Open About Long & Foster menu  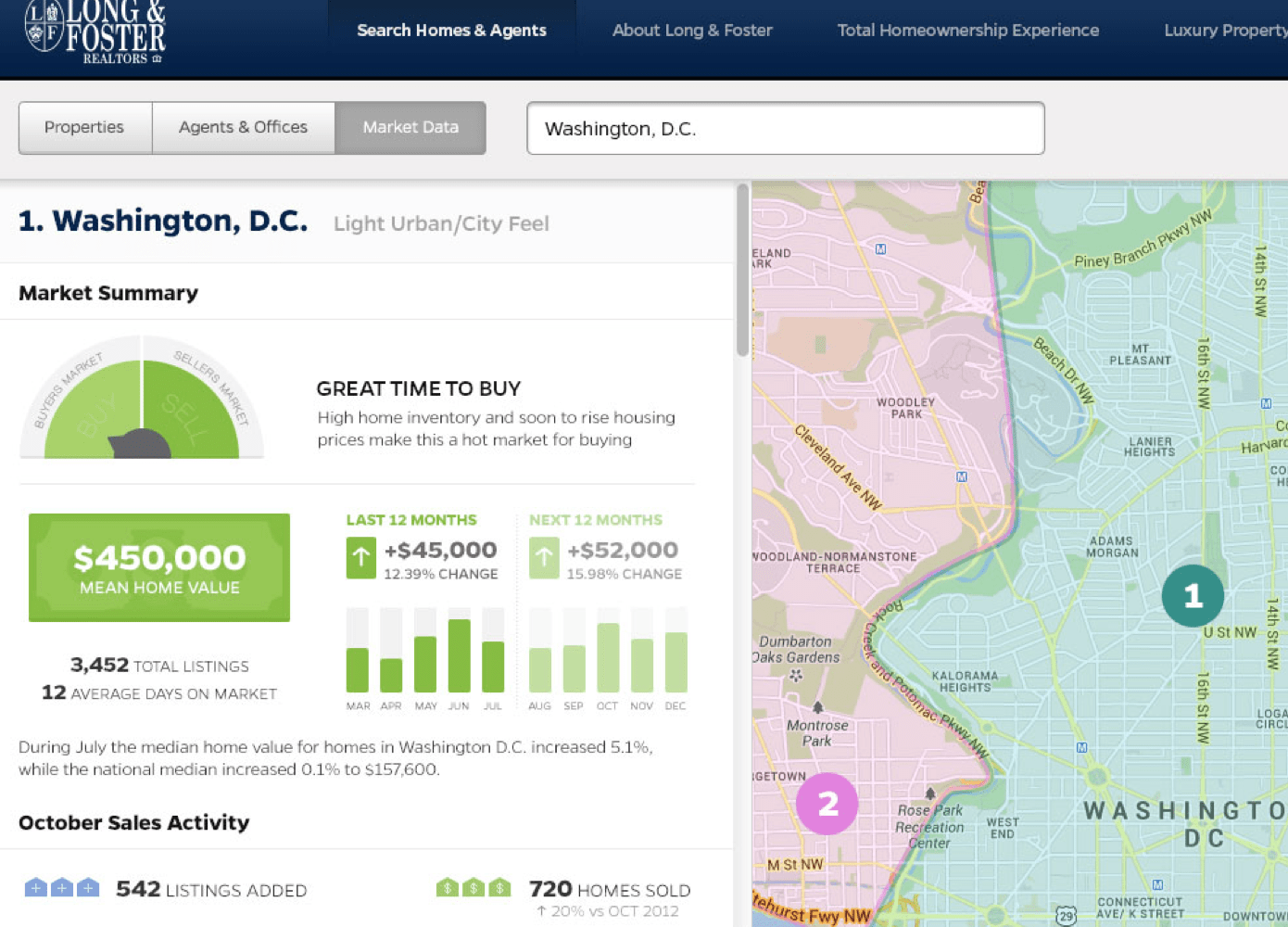(x=692, y=31)
